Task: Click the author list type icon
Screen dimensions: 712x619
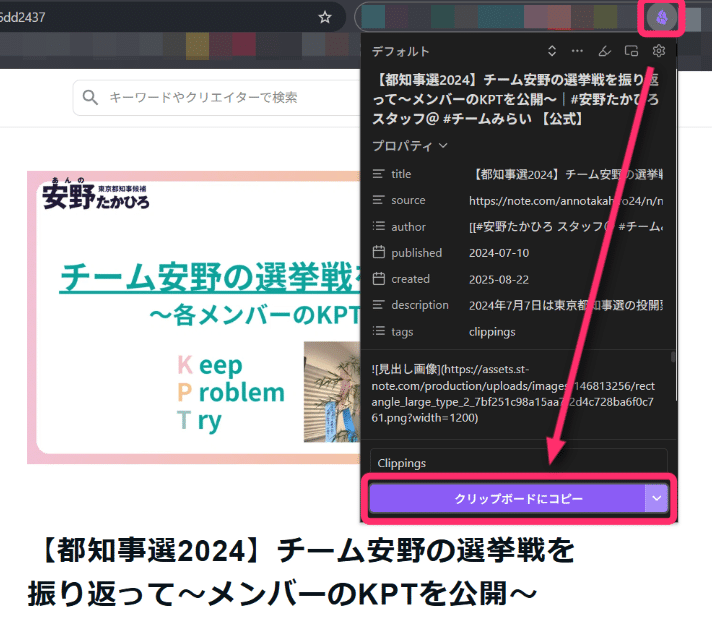Action: pyautogui.click(x=379, y=226)
